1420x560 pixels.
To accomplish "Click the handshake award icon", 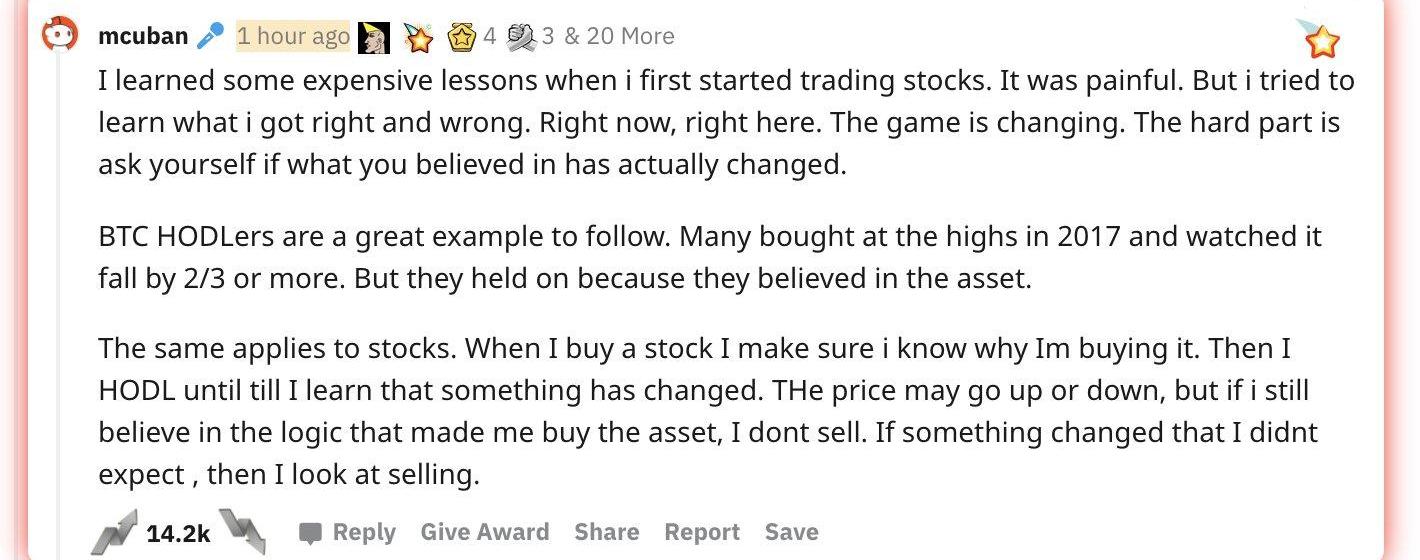I will (521, 37).
